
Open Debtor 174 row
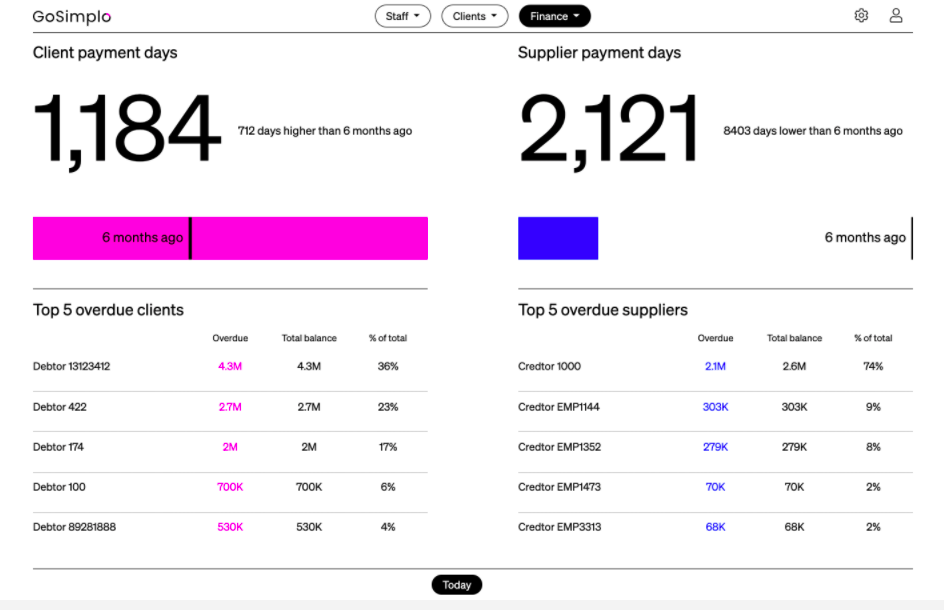[230, 447]
